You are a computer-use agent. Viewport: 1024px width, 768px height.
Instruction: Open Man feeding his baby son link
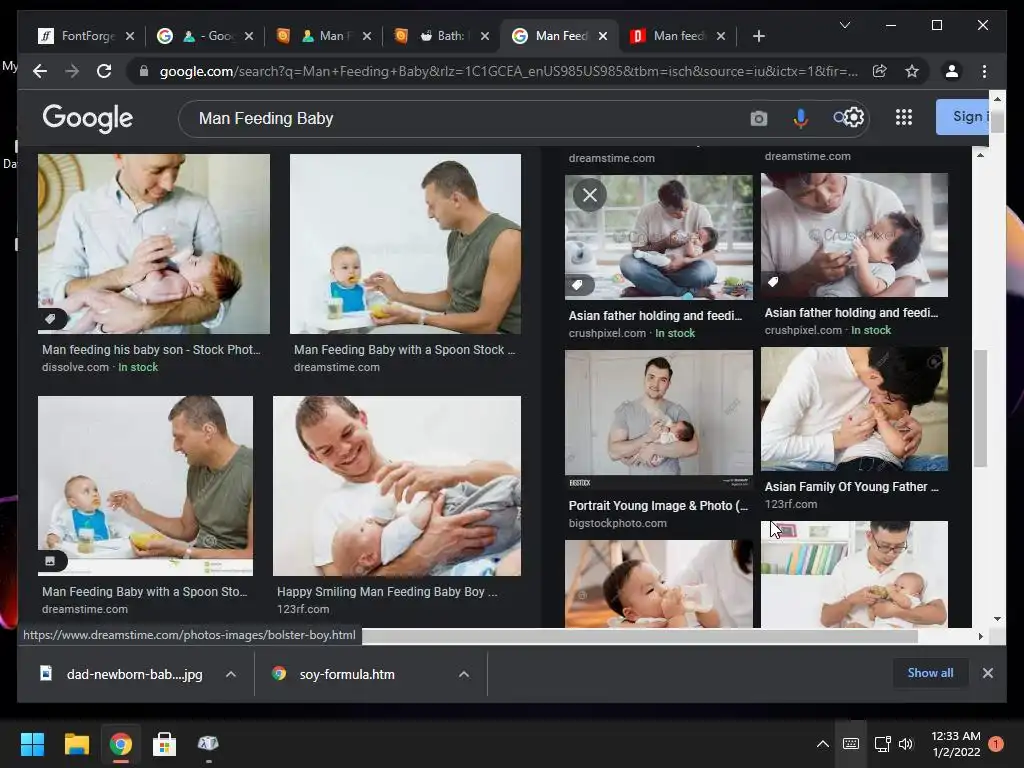coord(151,349)
